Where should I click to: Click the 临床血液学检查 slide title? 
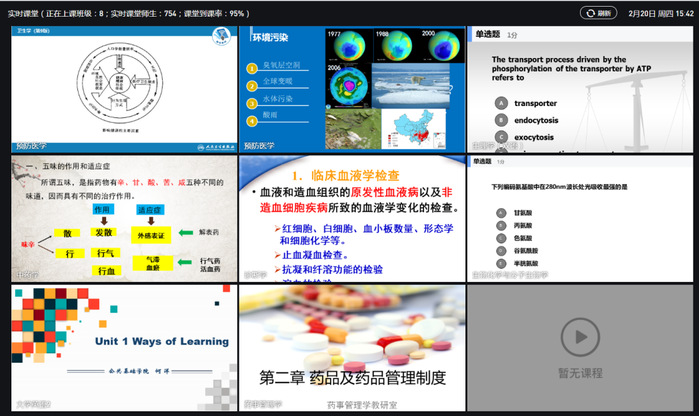coord(345,175)
